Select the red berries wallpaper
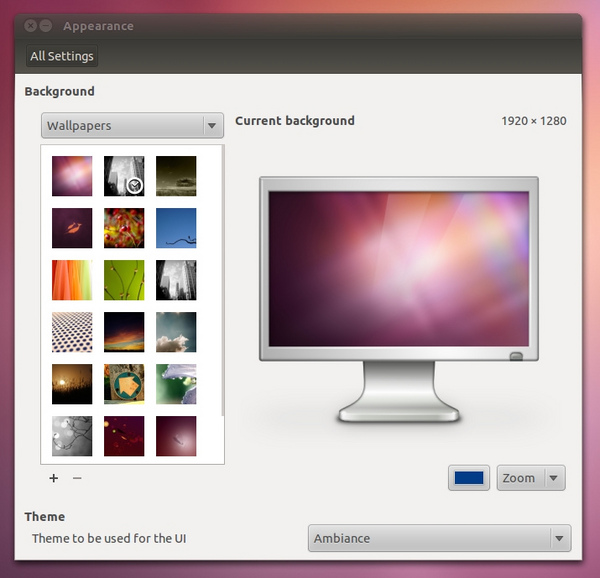600x578 pixels. (124, 228)
